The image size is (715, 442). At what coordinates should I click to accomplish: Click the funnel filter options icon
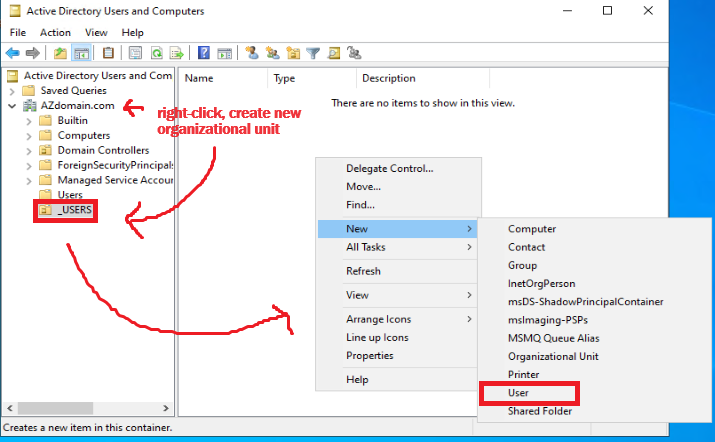click(313, 53)
